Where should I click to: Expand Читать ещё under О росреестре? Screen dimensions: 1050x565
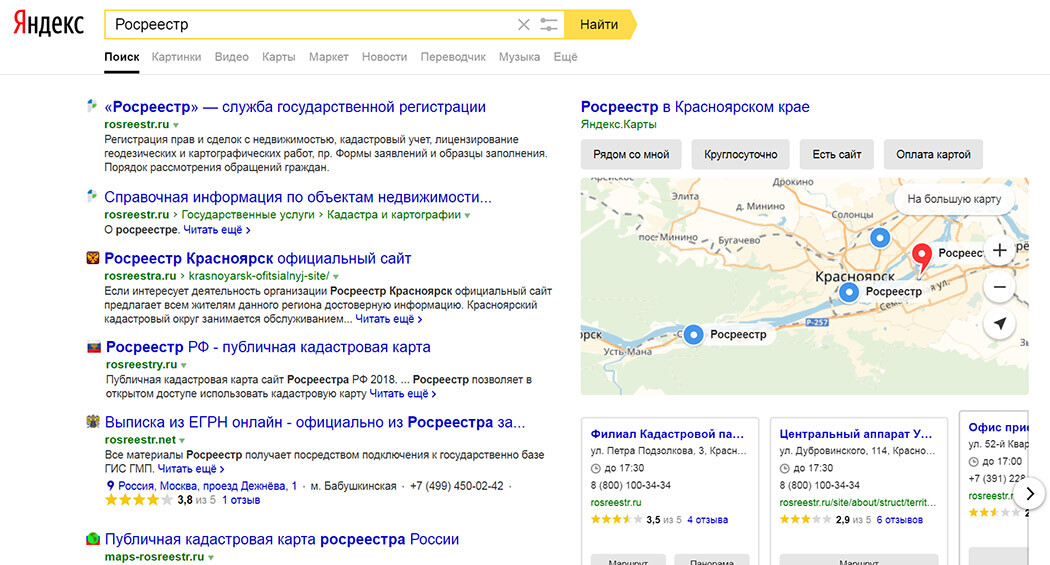(217, 230)
